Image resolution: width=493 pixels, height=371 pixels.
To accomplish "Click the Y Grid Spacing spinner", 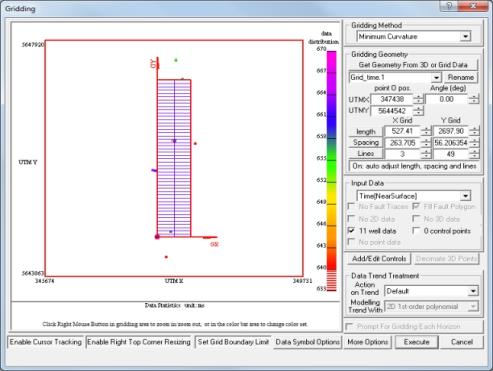I will [x=474, y=143].
